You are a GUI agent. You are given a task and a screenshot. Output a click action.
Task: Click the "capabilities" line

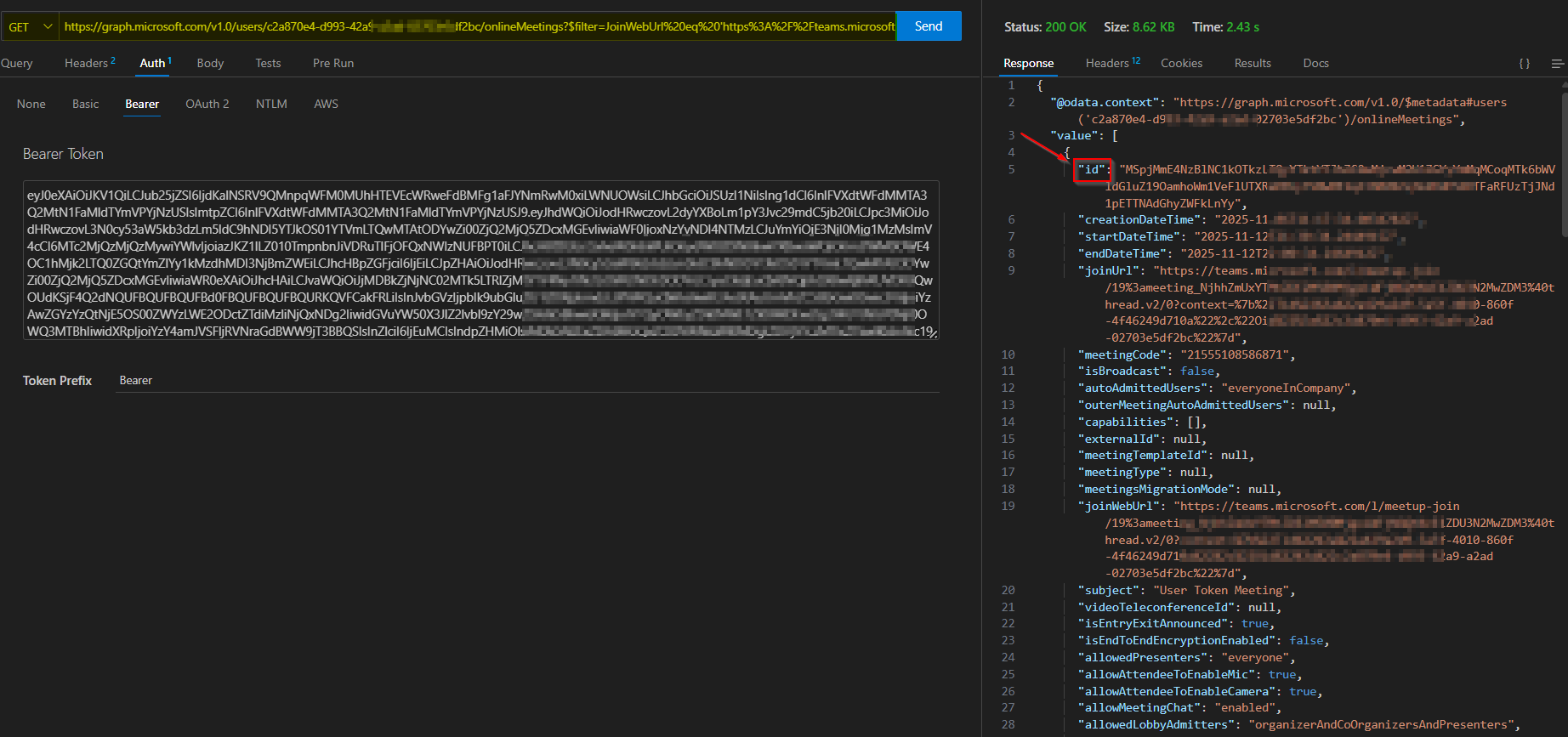(1142, 422)
